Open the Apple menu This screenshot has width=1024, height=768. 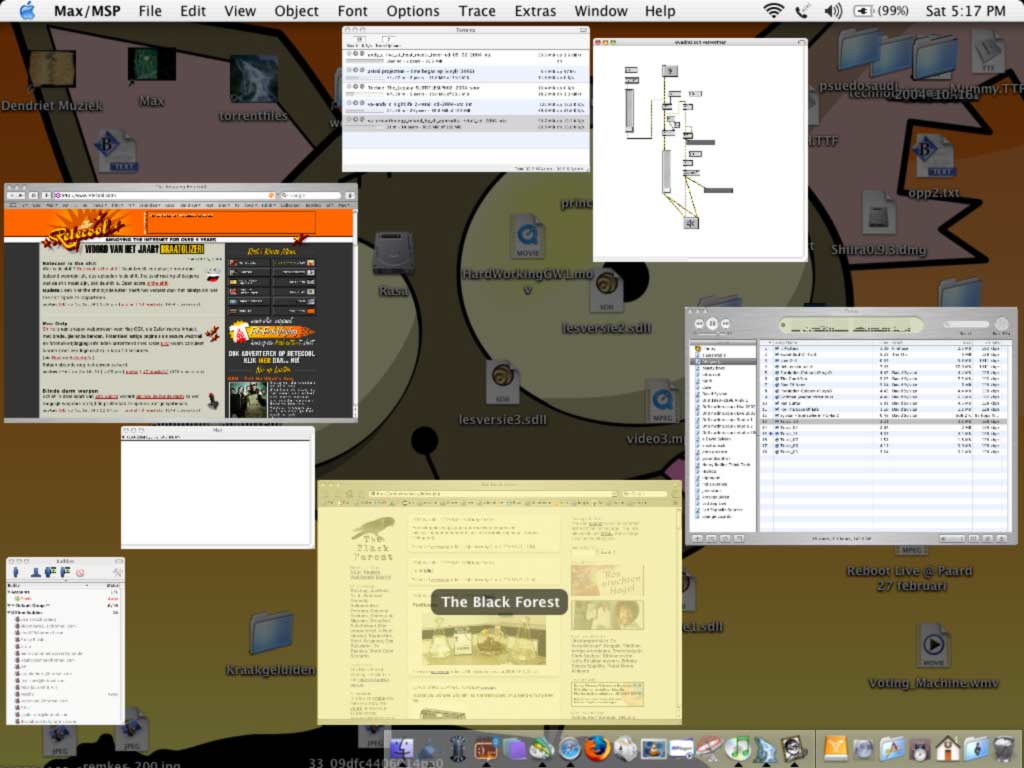click(x=27, y=10)
